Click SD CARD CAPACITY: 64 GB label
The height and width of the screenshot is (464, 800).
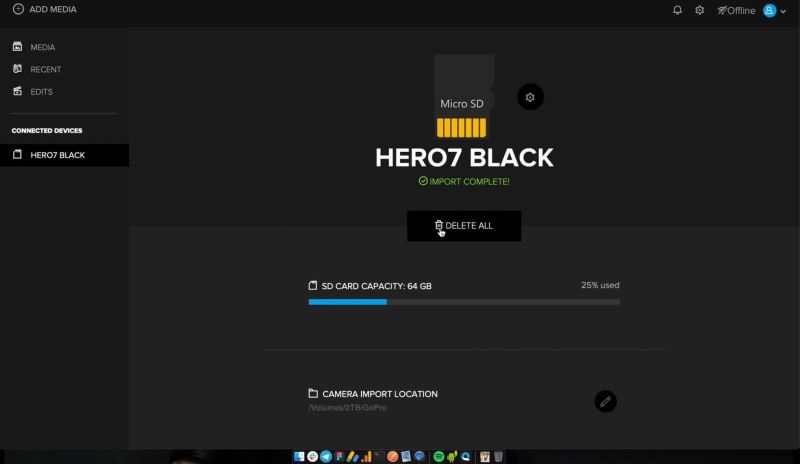(377, 286)
